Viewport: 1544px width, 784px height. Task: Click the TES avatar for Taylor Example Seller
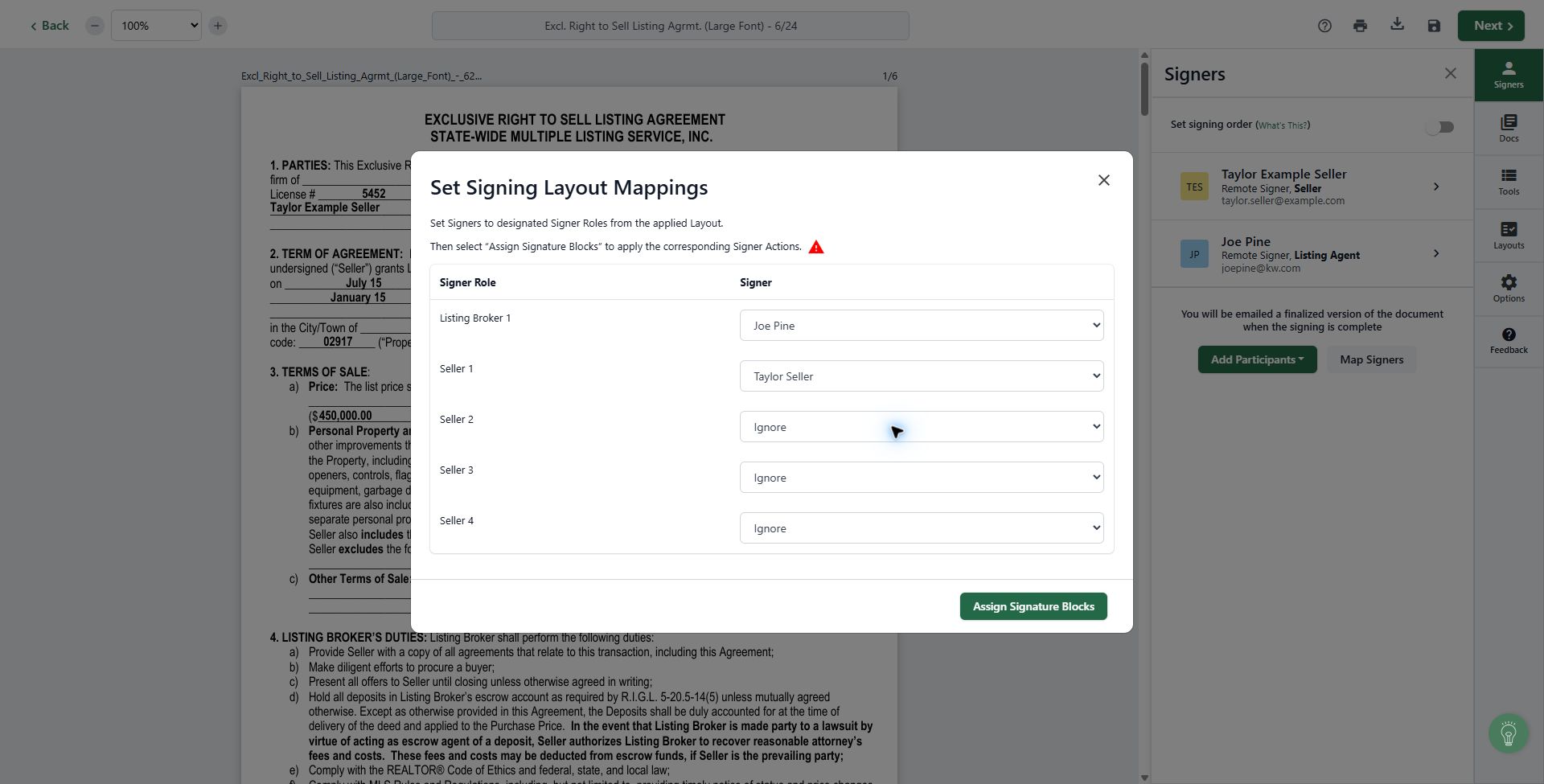tap(1194, 187)
